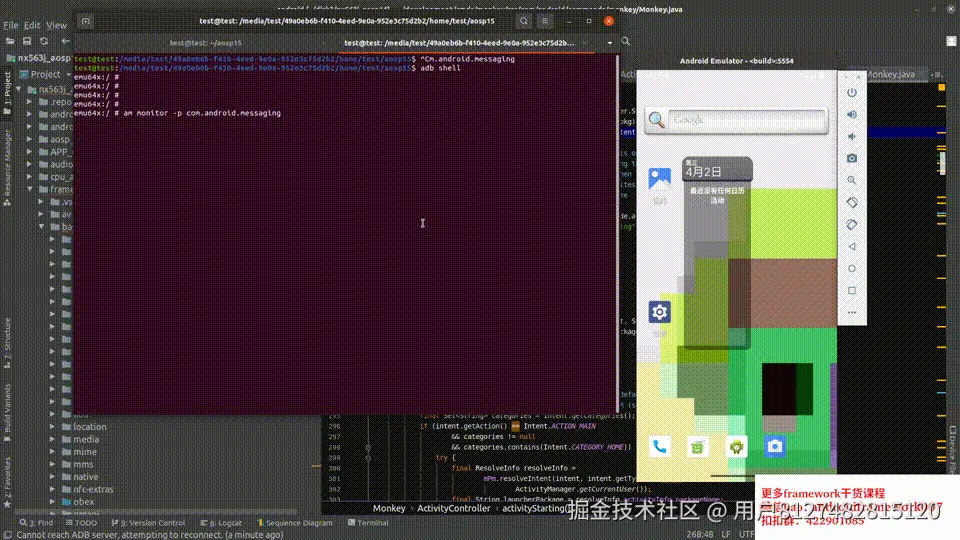Expand the .repo folder in project tree
960x540 pixels.
(x=29, y=102)
